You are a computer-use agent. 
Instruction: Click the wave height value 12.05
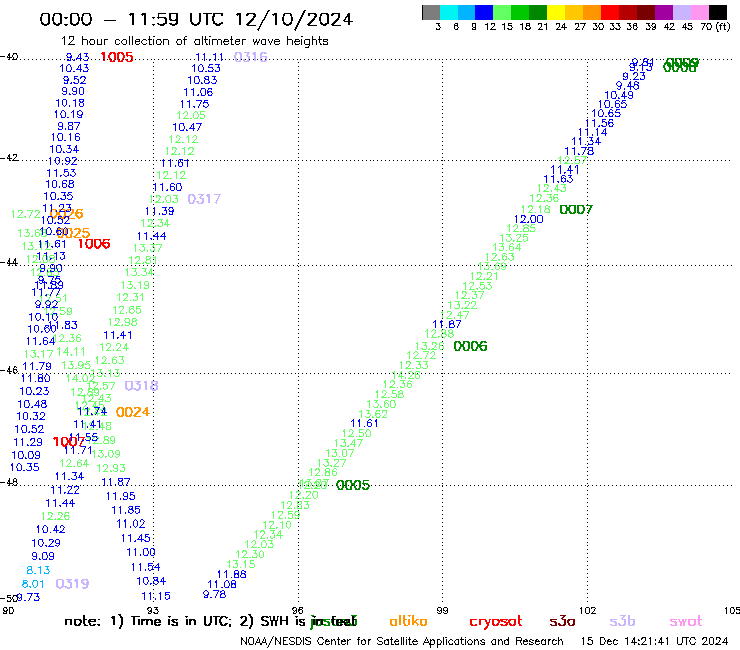(191, 116)
